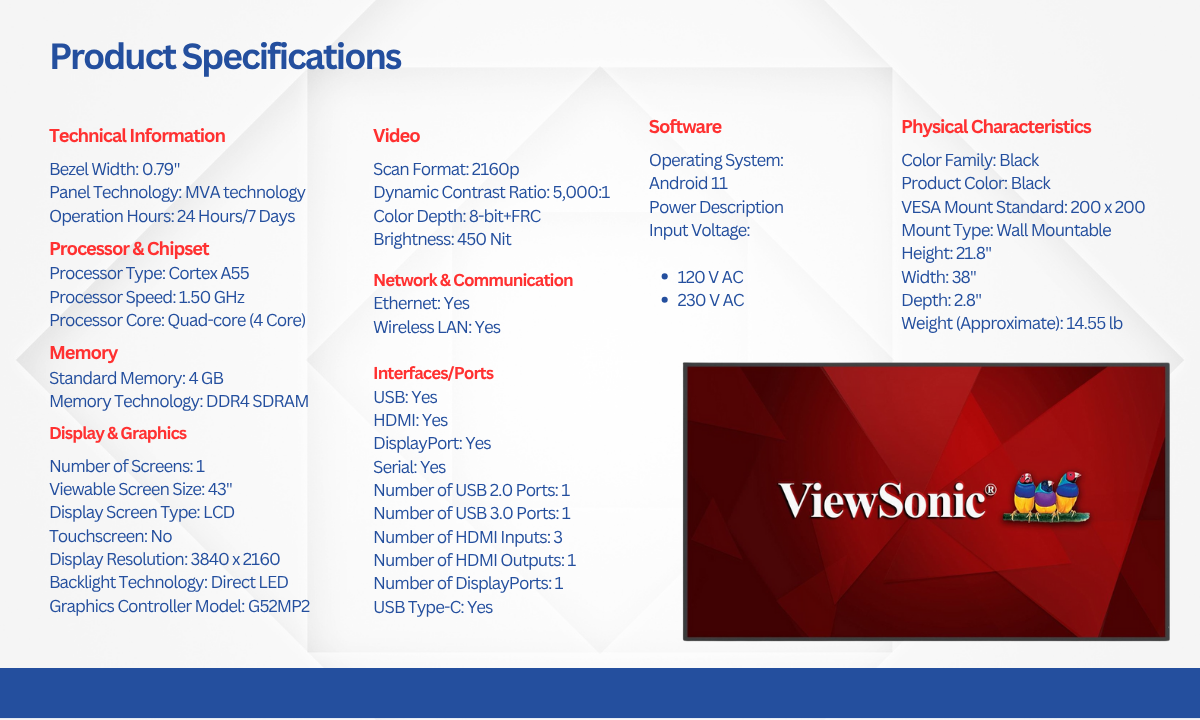Click the 'Power Description' line
The width and height of the screenshot is (1200, 720).
pyautogui.click(x=716, y=207)
